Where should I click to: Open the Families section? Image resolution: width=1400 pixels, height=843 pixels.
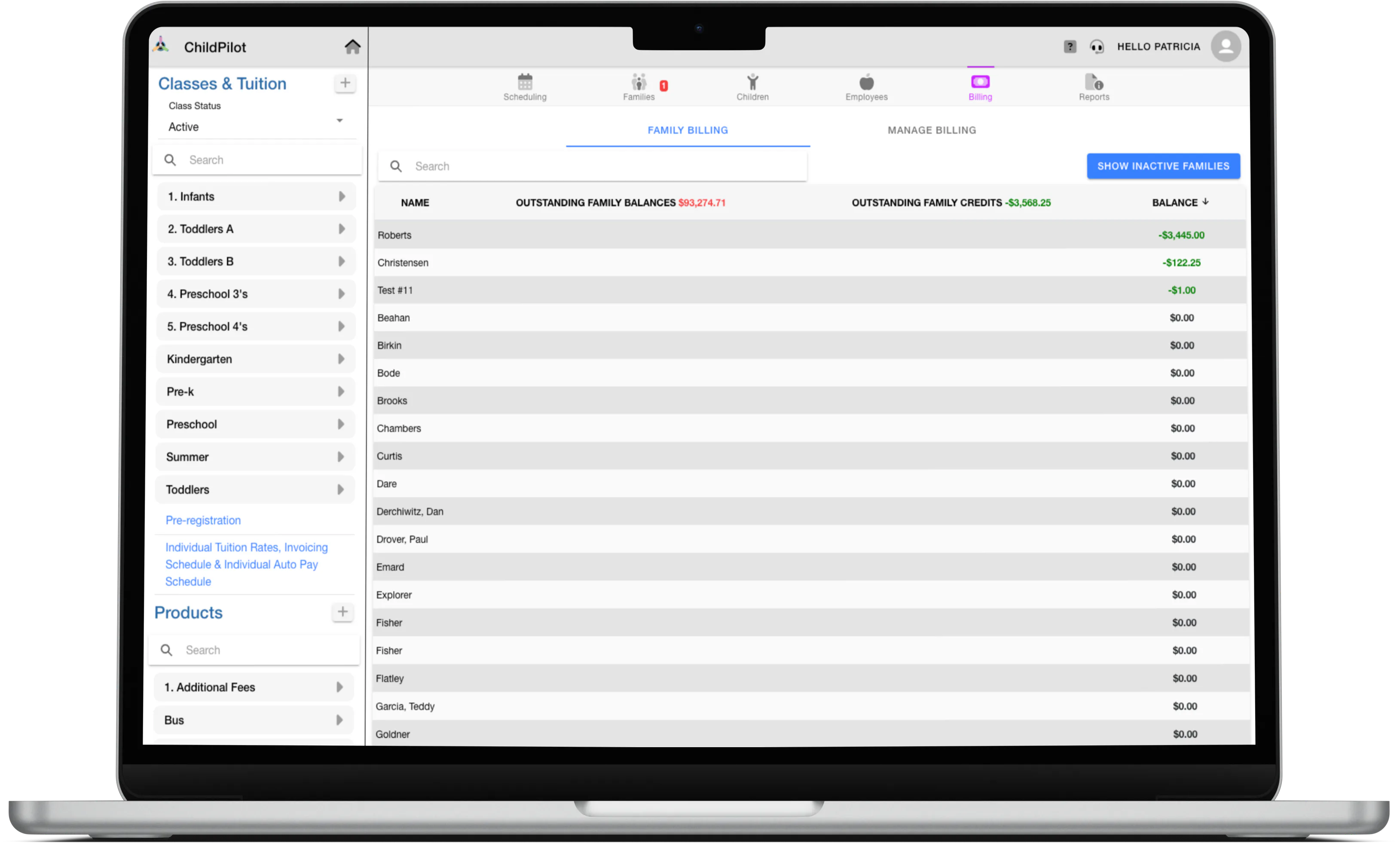639,87
